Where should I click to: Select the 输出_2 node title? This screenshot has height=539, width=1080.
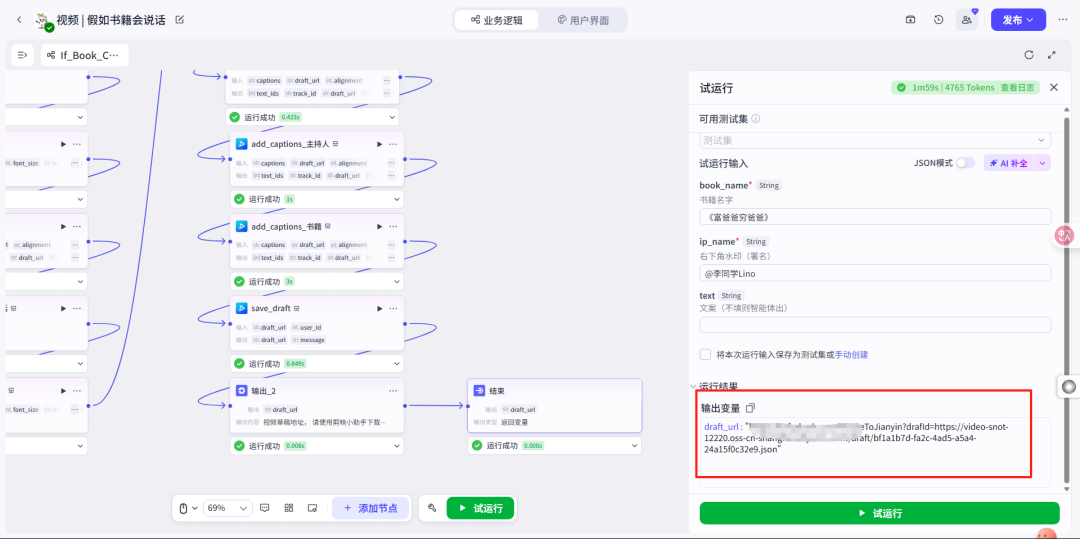point(264,390)
